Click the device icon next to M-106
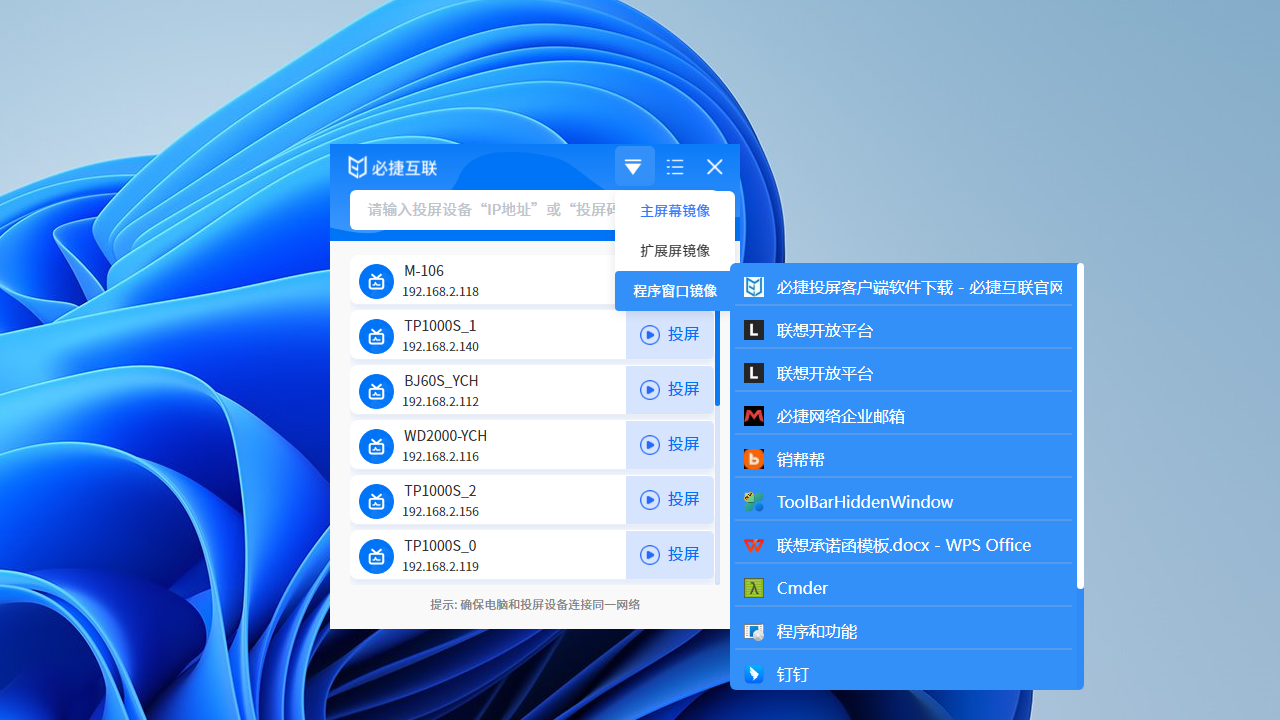The width and height of the screenshot is (1280, 720). [377, 282]
